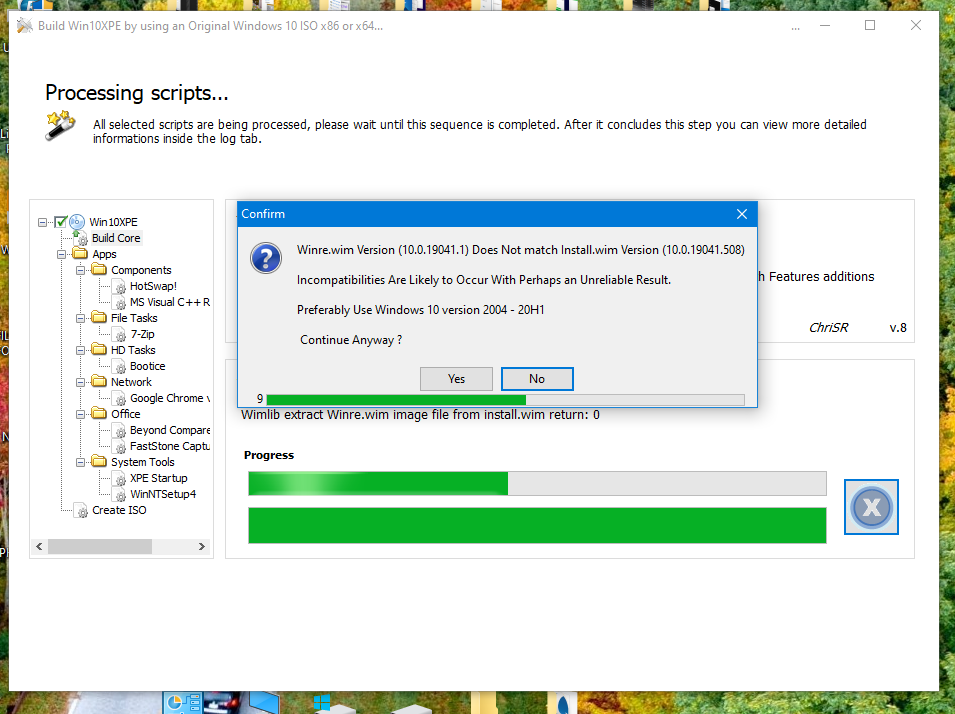Image resolution: width=955 pixels, height=714 pixels.
Task: Collapse the System Tools folder
Action: (x=80, y=462)
